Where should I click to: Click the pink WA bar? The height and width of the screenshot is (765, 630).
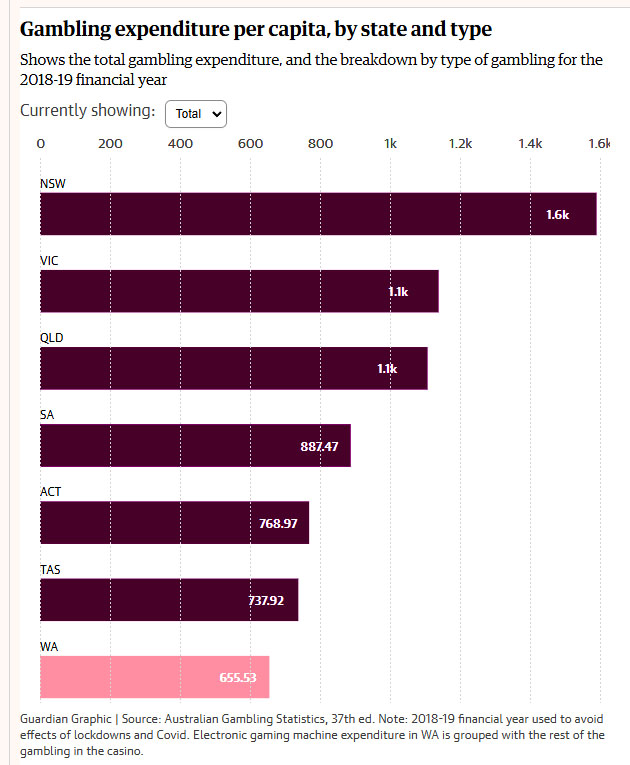[154, 676]
